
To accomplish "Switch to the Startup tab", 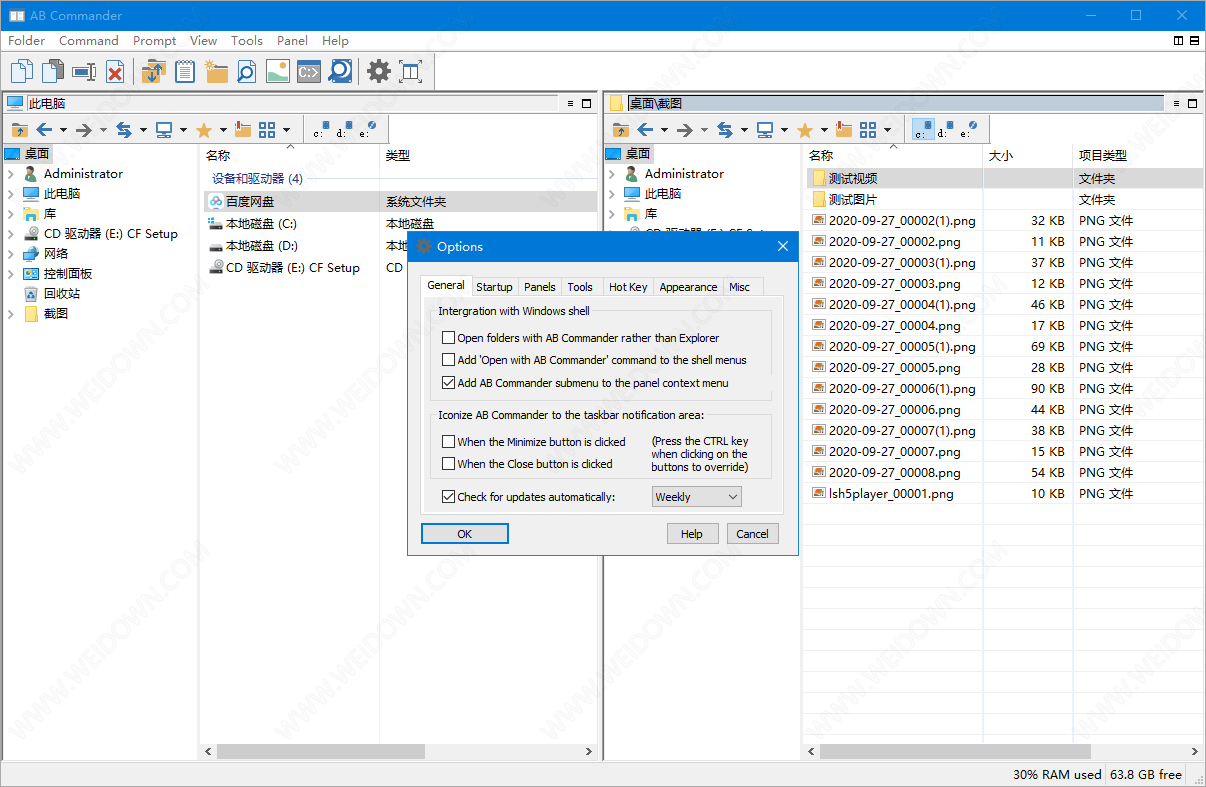I will (x=494, y=287).
